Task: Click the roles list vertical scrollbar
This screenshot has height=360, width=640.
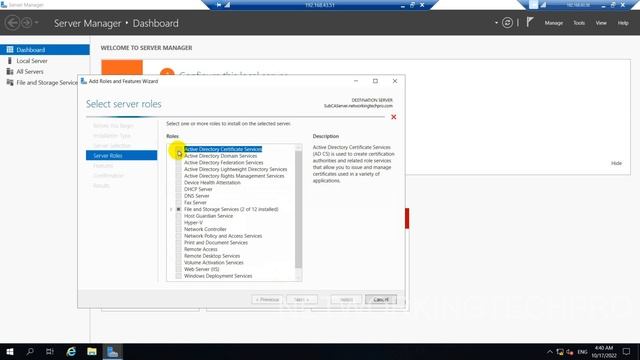Action: (x=298, y=209)
